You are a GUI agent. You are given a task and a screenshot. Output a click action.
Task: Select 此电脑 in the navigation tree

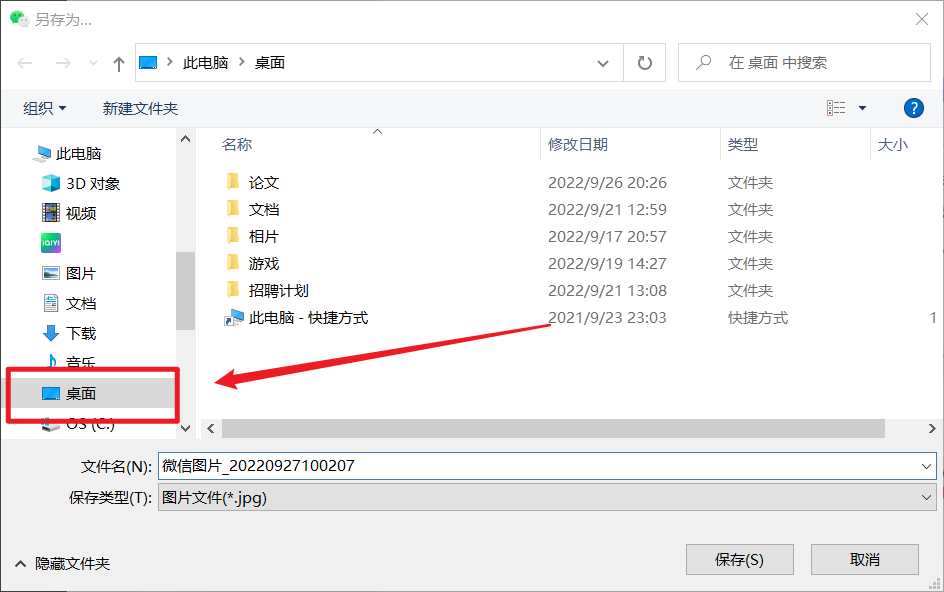tap(78, 154)
